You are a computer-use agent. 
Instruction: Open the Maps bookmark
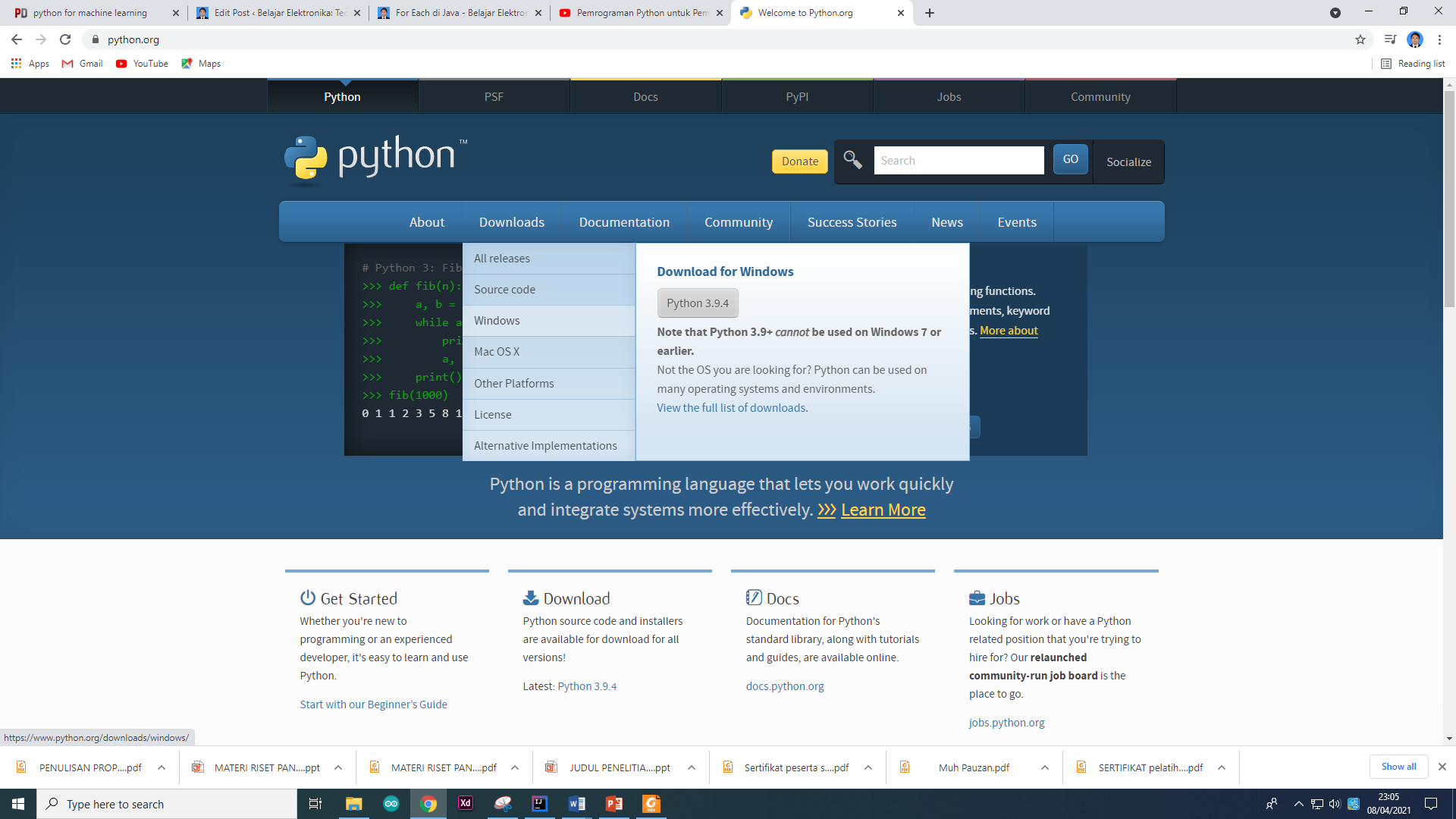point(201,64)
